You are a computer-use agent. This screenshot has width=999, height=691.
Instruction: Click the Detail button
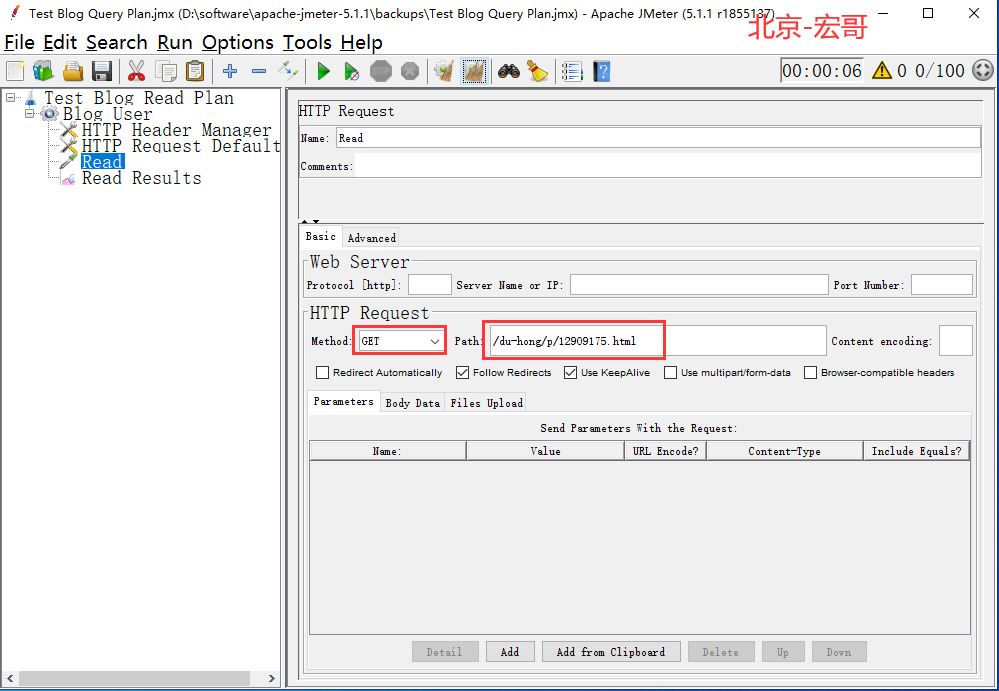[x=445, y=652]
